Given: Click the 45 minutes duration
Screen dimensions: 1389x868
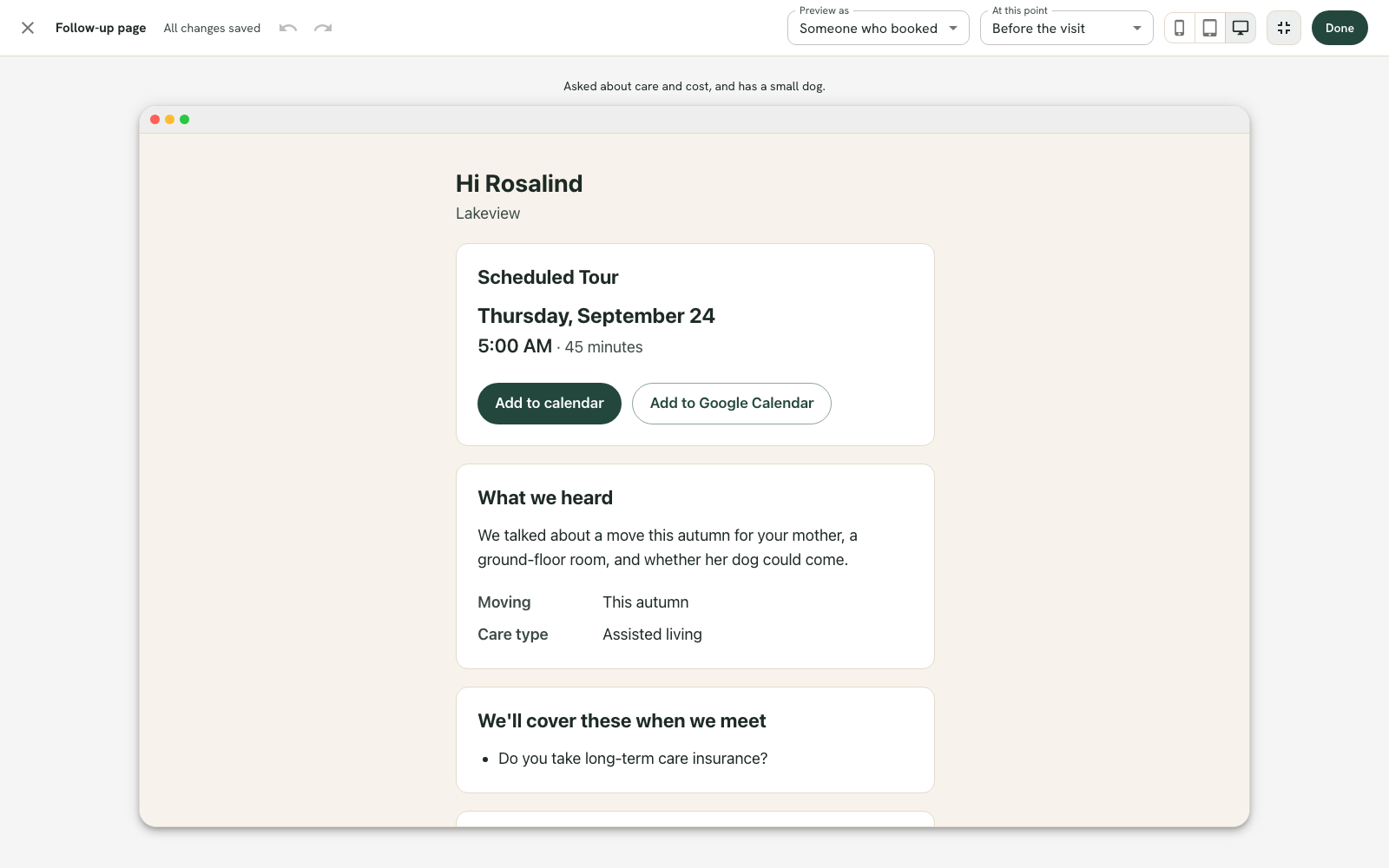Looking at the screenshot, I should pos(604,347).
